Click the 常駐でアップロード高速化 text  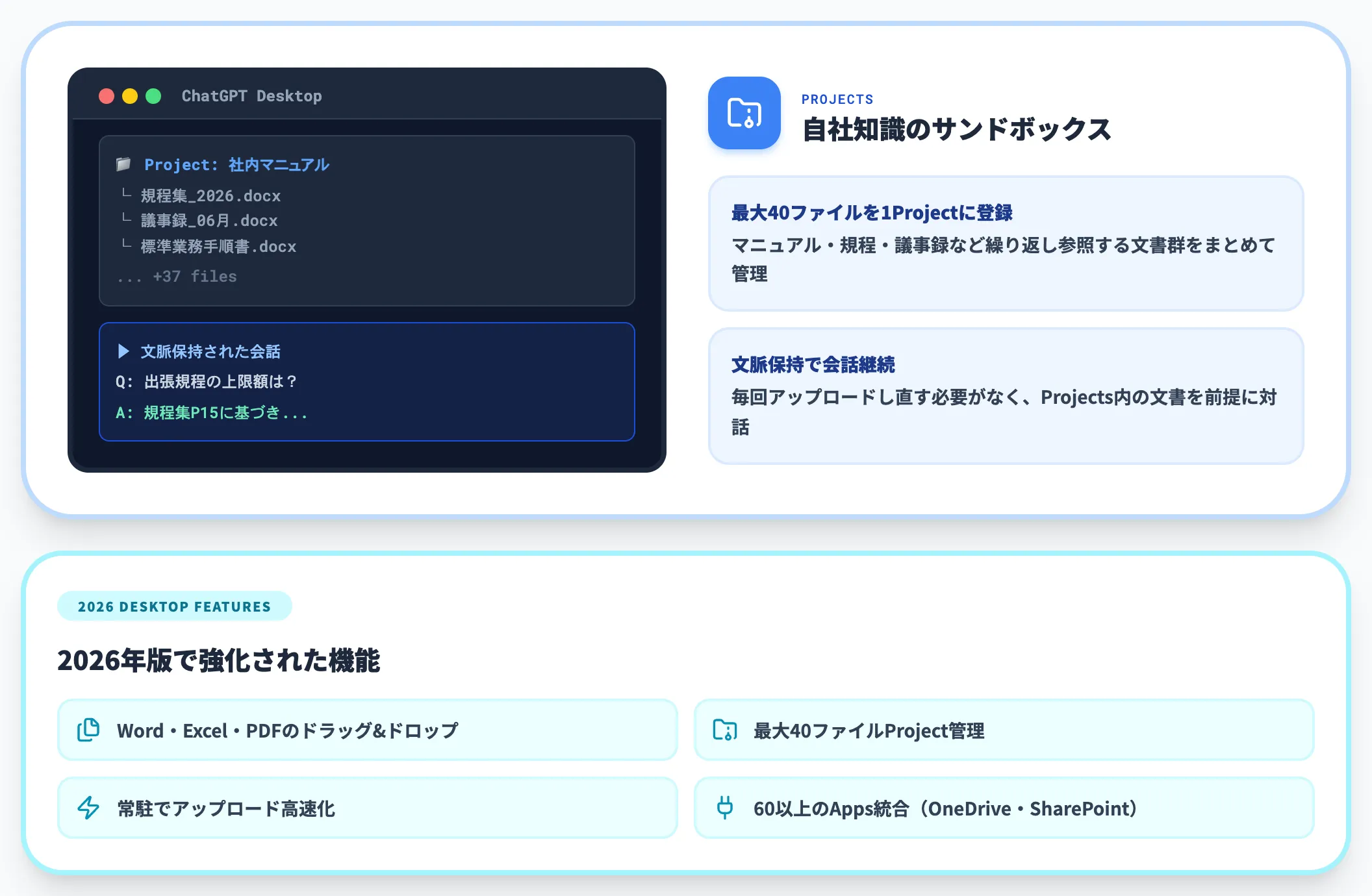click(226, 808)
